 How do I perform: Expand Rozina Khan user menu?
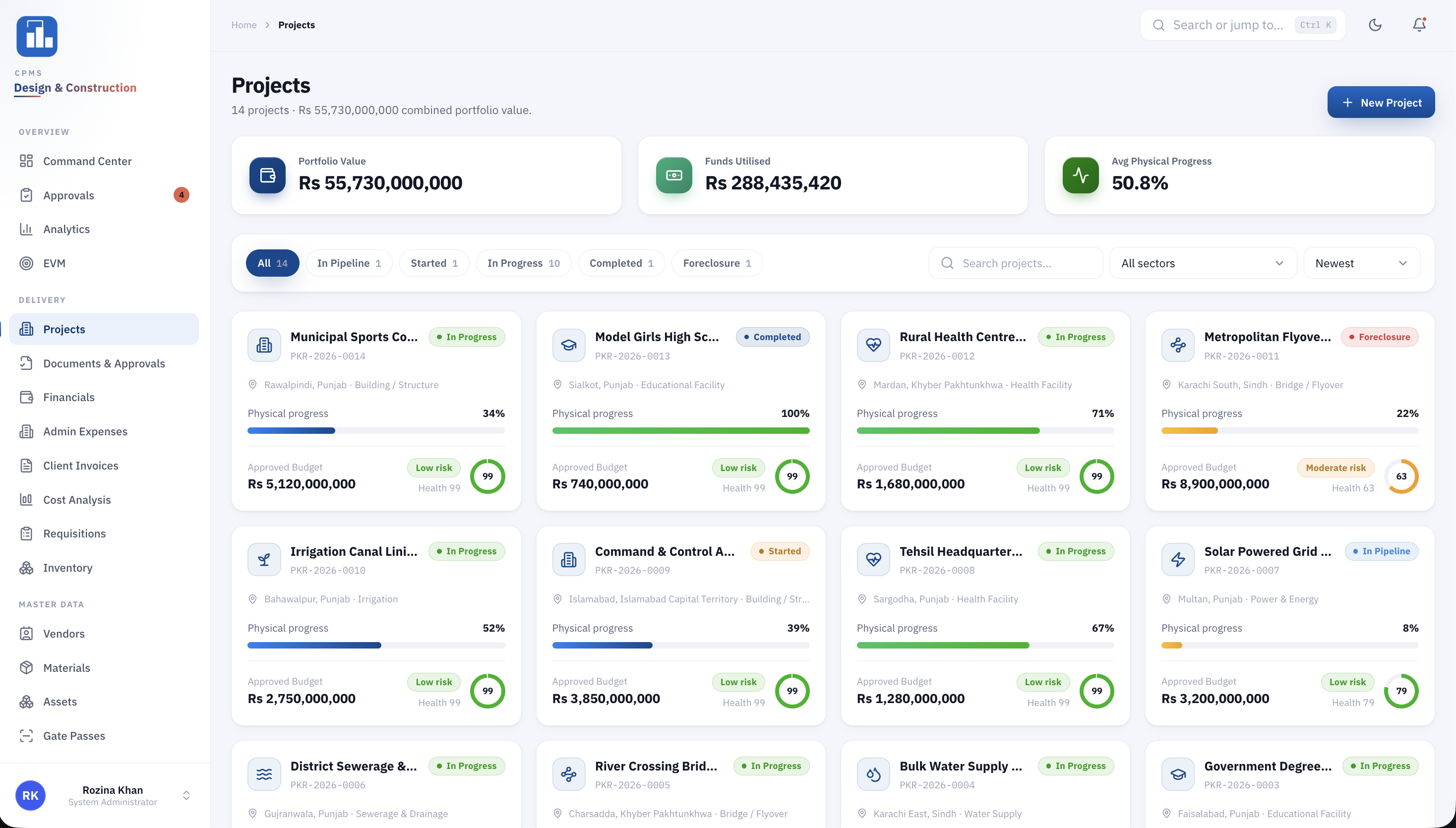coord(104,796)
